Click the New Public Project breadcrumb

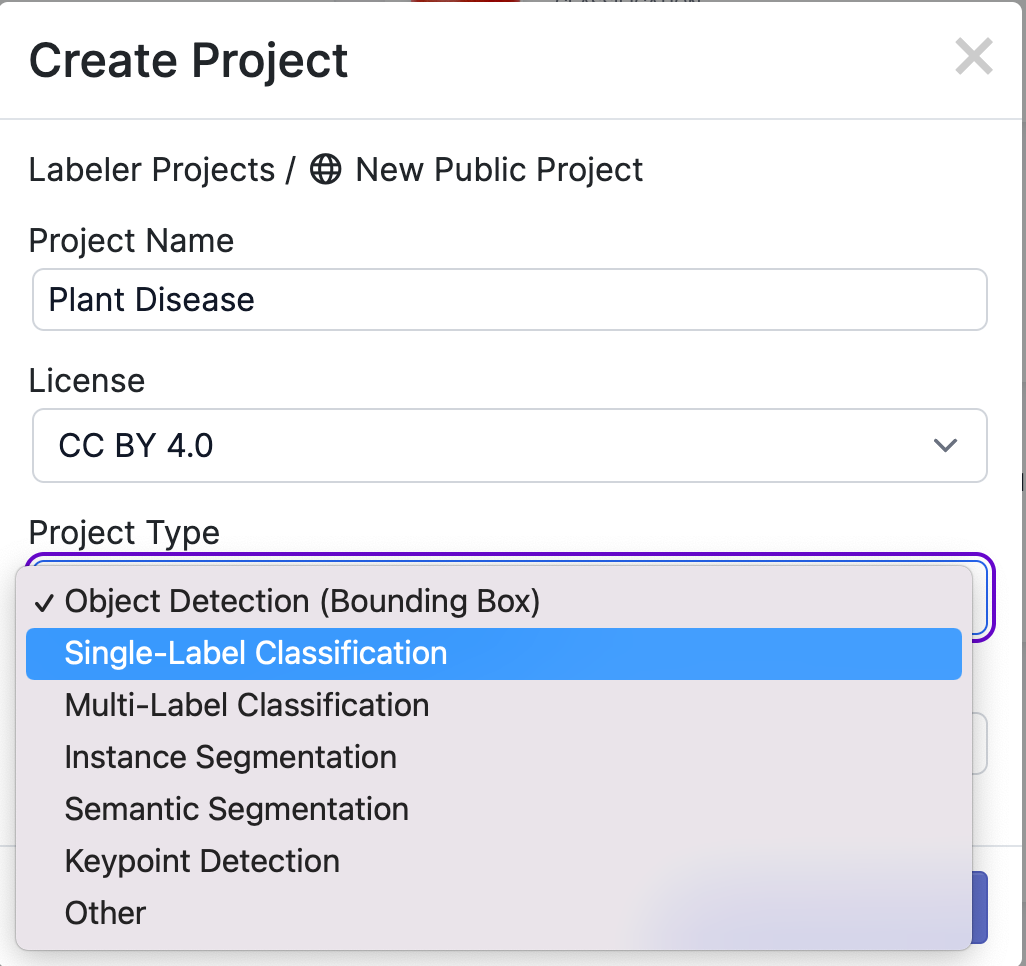(498, 169)
